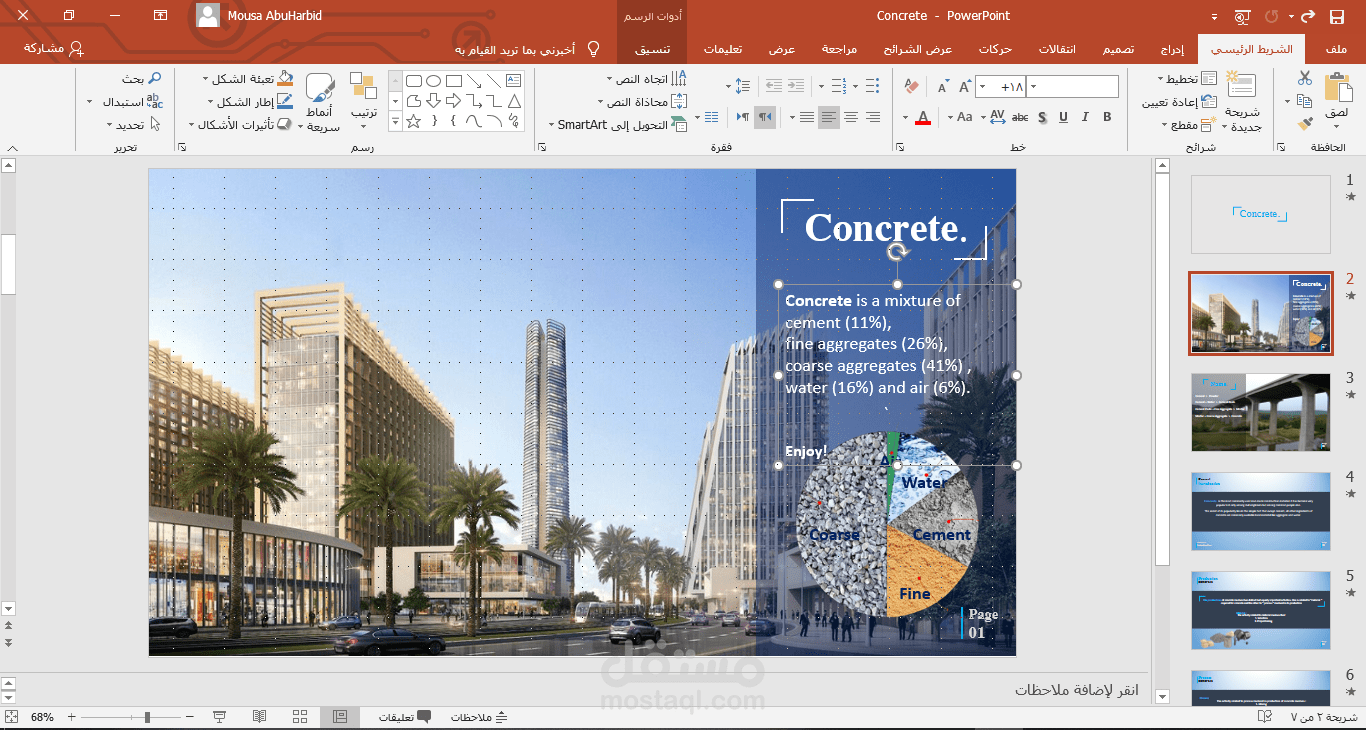
Task: Open the Animations (حركات) tab
Action: (995, 49)
